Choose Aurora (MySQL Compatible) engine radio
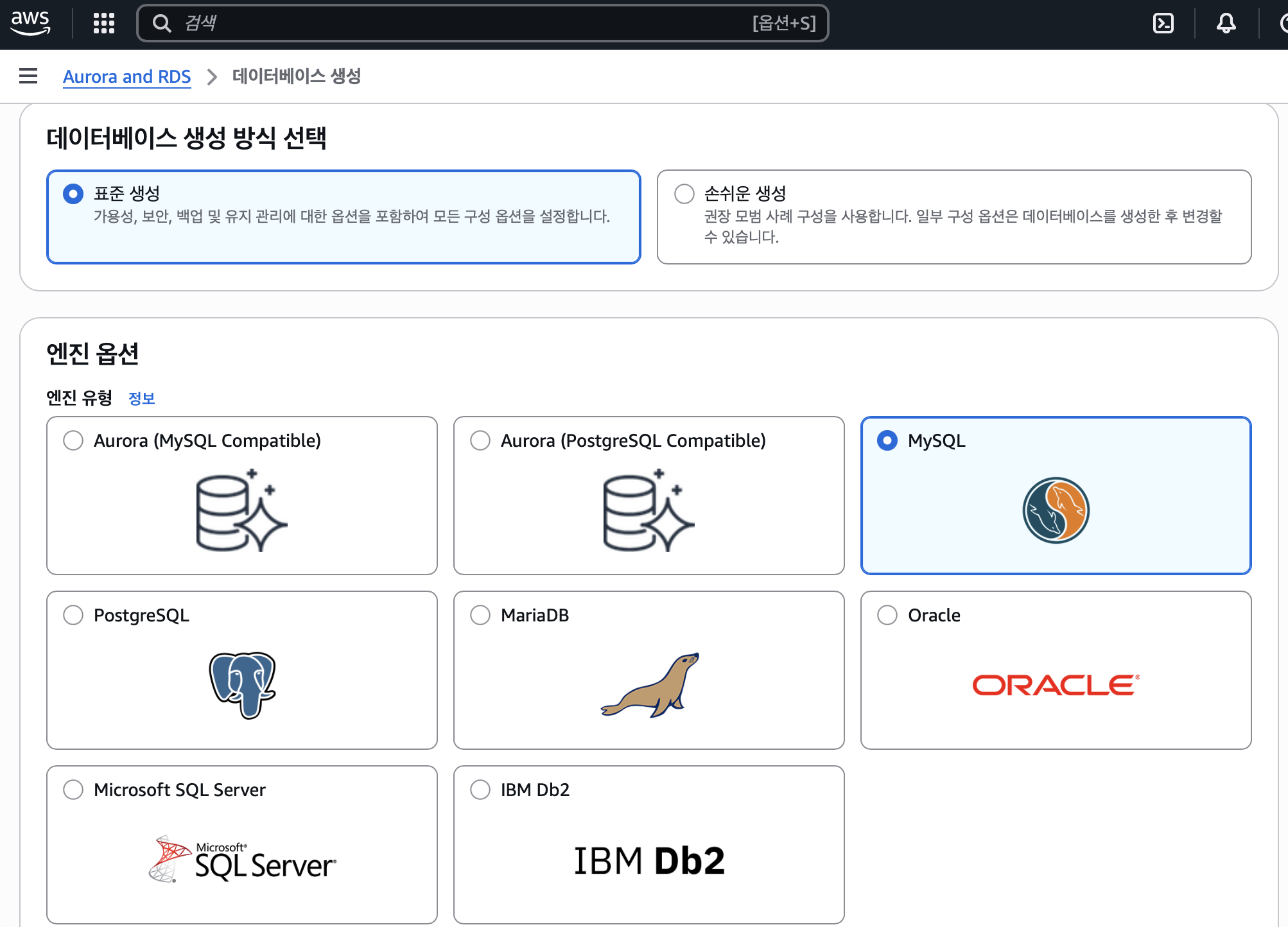 pos(73,440)
